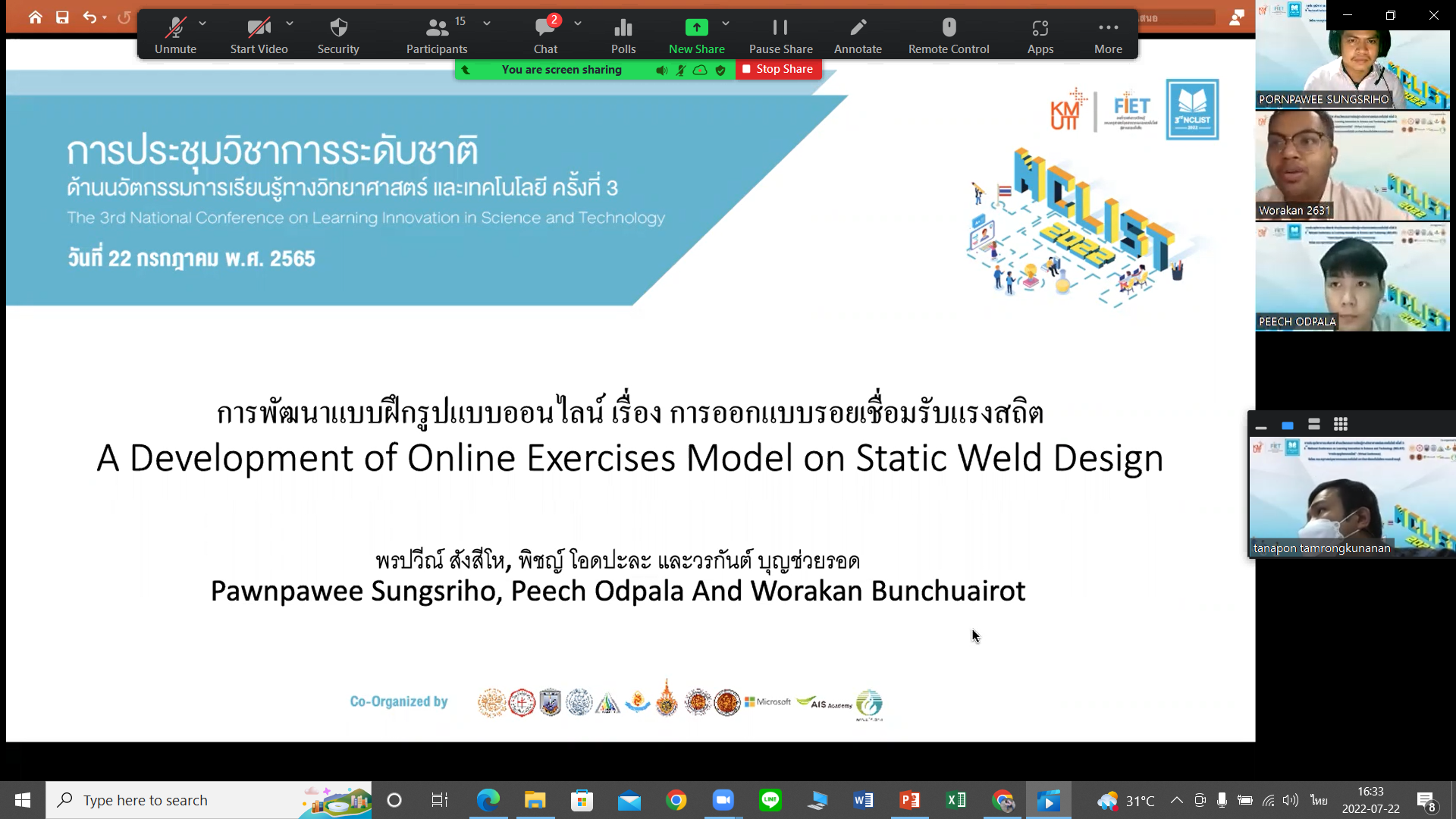This screenshot has height=819, width=1456.
Task: Open the Polls panel
Action: (623, 35)
